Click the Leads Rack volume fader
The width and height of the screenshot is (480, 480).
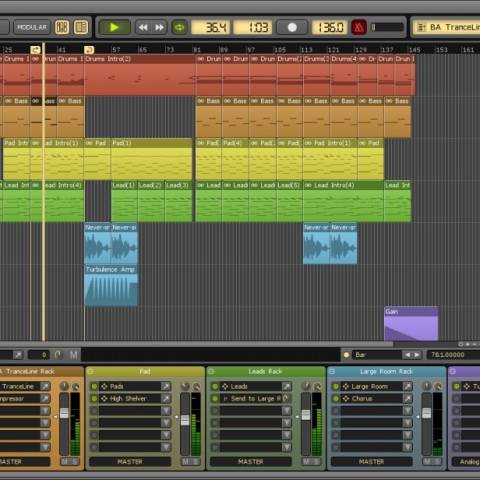(306, 415)
